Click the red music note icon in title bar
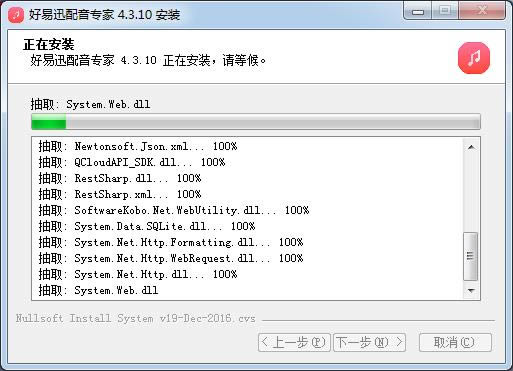 click(16, 15)
